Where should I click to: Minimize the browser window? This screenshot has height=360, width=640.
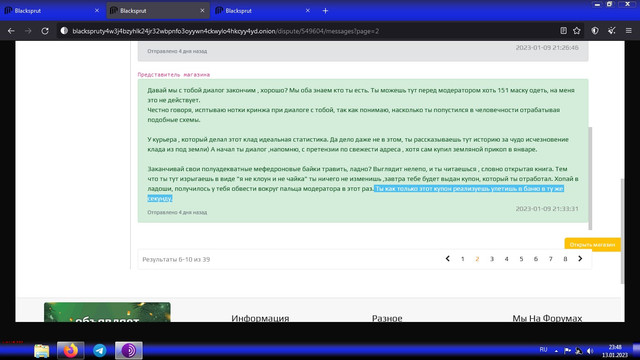coord(597,4)
